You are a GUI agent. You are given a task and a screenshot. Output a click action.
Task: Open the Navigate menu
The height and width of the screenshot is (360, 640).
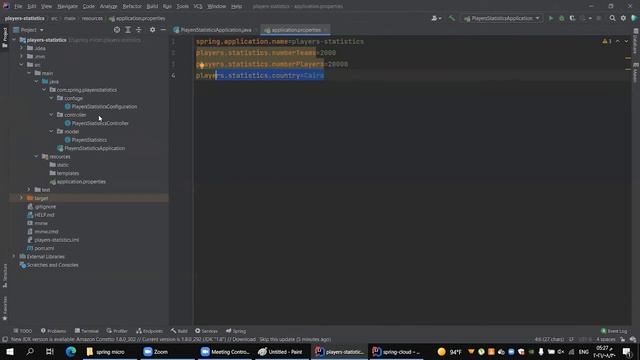click(x=67, y=7)
